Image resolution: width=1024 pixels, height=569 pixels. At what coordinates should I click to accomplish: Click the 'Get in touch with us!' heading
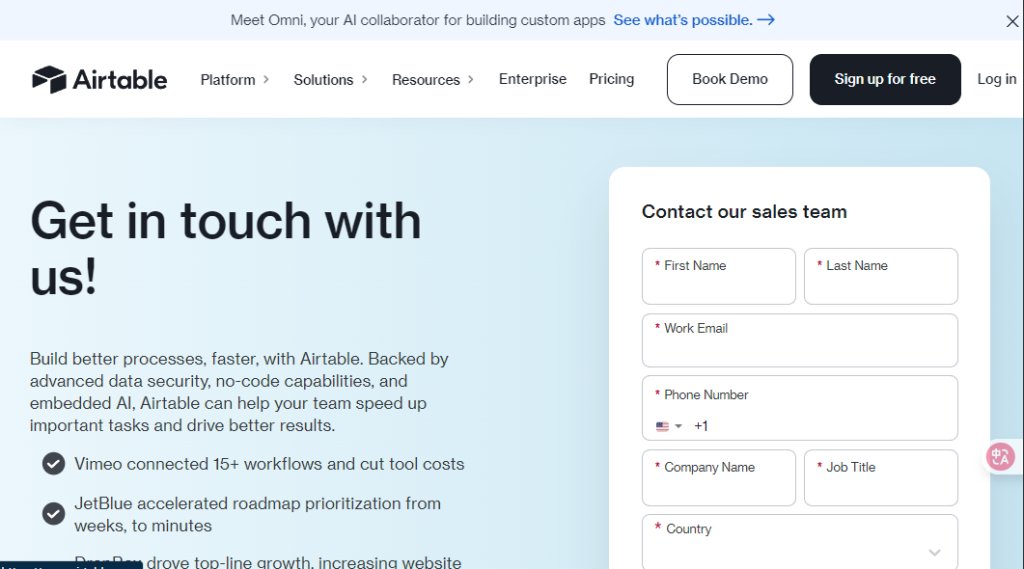(225, 248)
